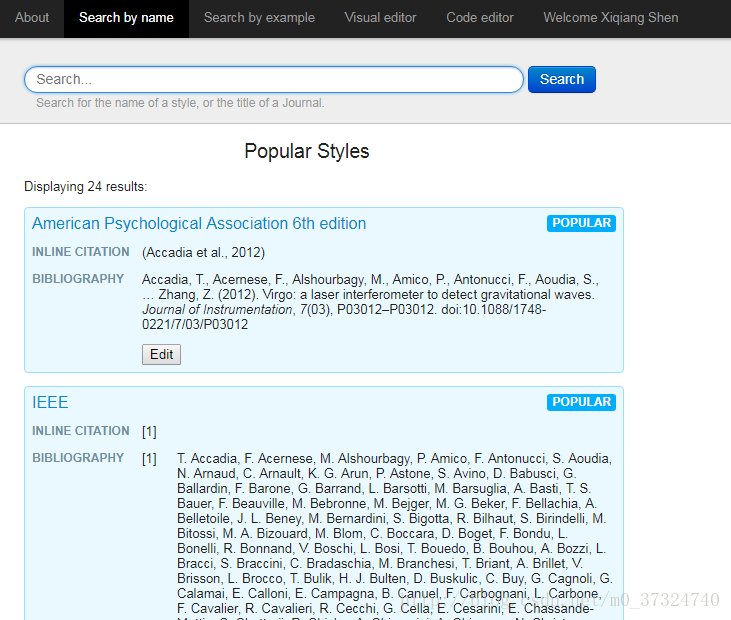
Task: Open the Code editor tab
Action: pos(480,18)
